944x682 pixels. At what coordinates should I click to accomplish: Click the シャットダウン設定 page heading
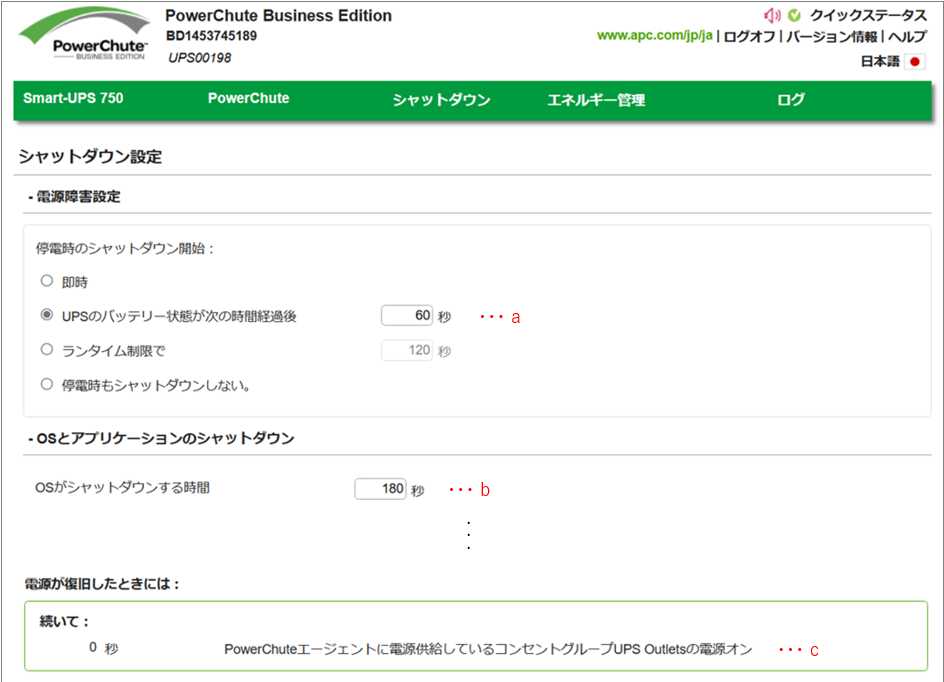pos(90,157)
